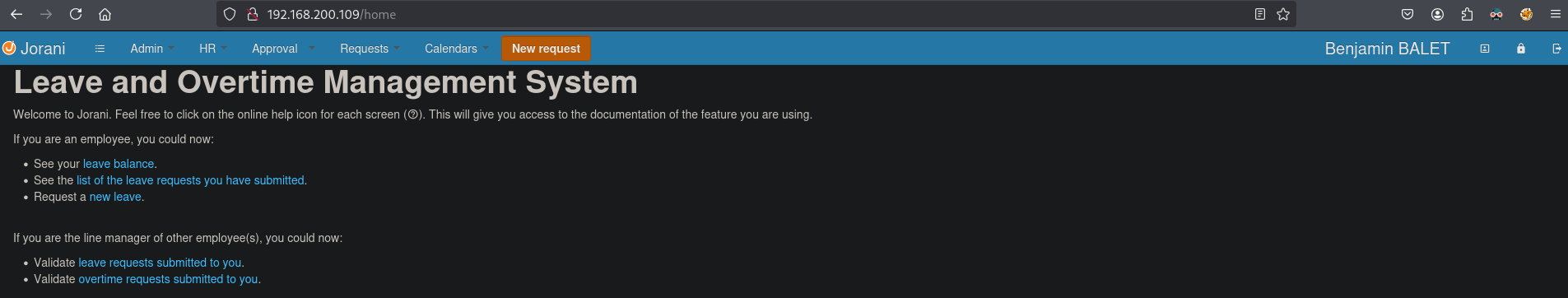Click the browser back arrow

16,14
